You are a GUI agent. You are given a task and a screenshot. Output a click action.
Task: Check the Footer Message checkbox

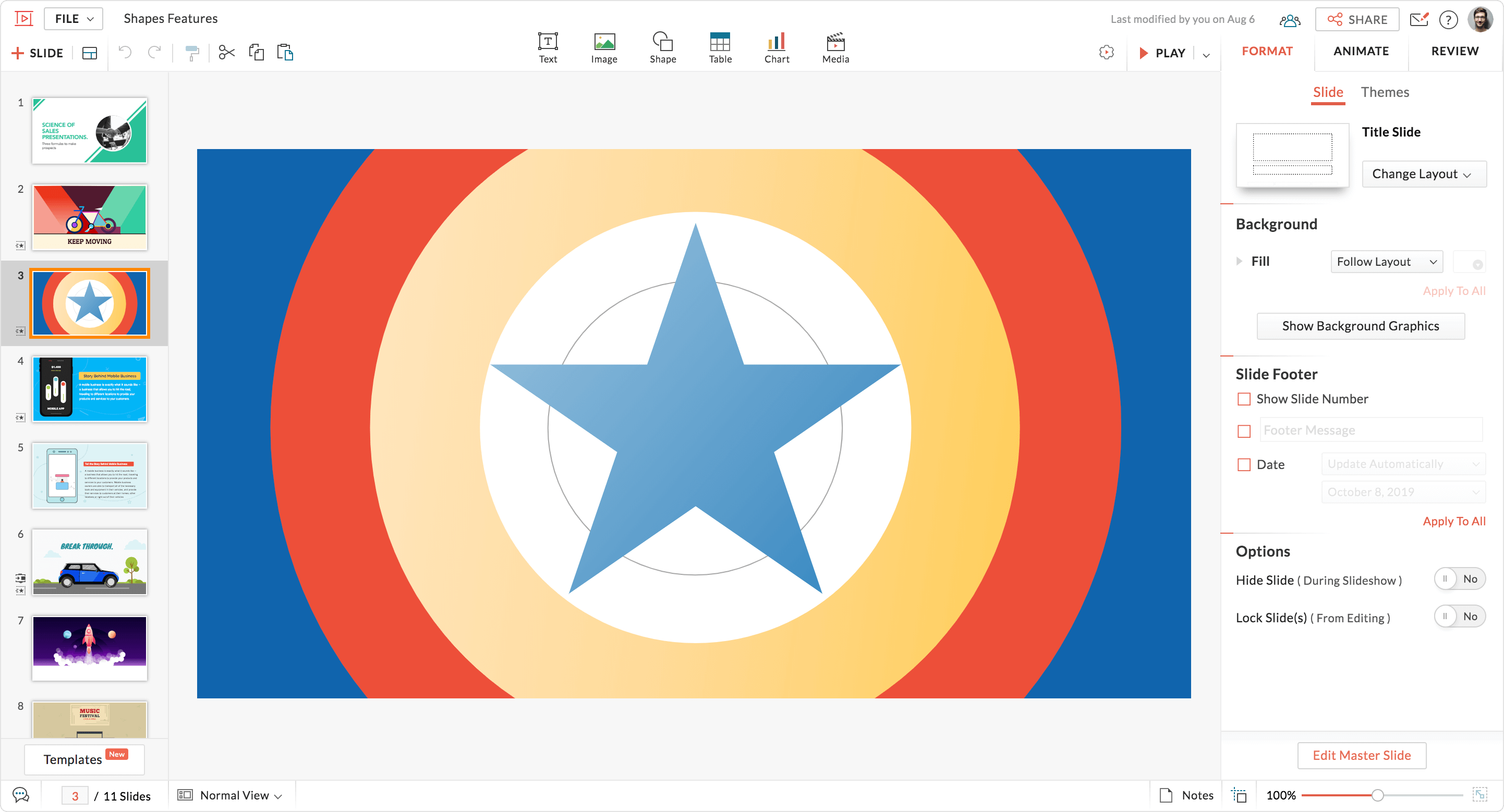click(x=1244, y=431)
